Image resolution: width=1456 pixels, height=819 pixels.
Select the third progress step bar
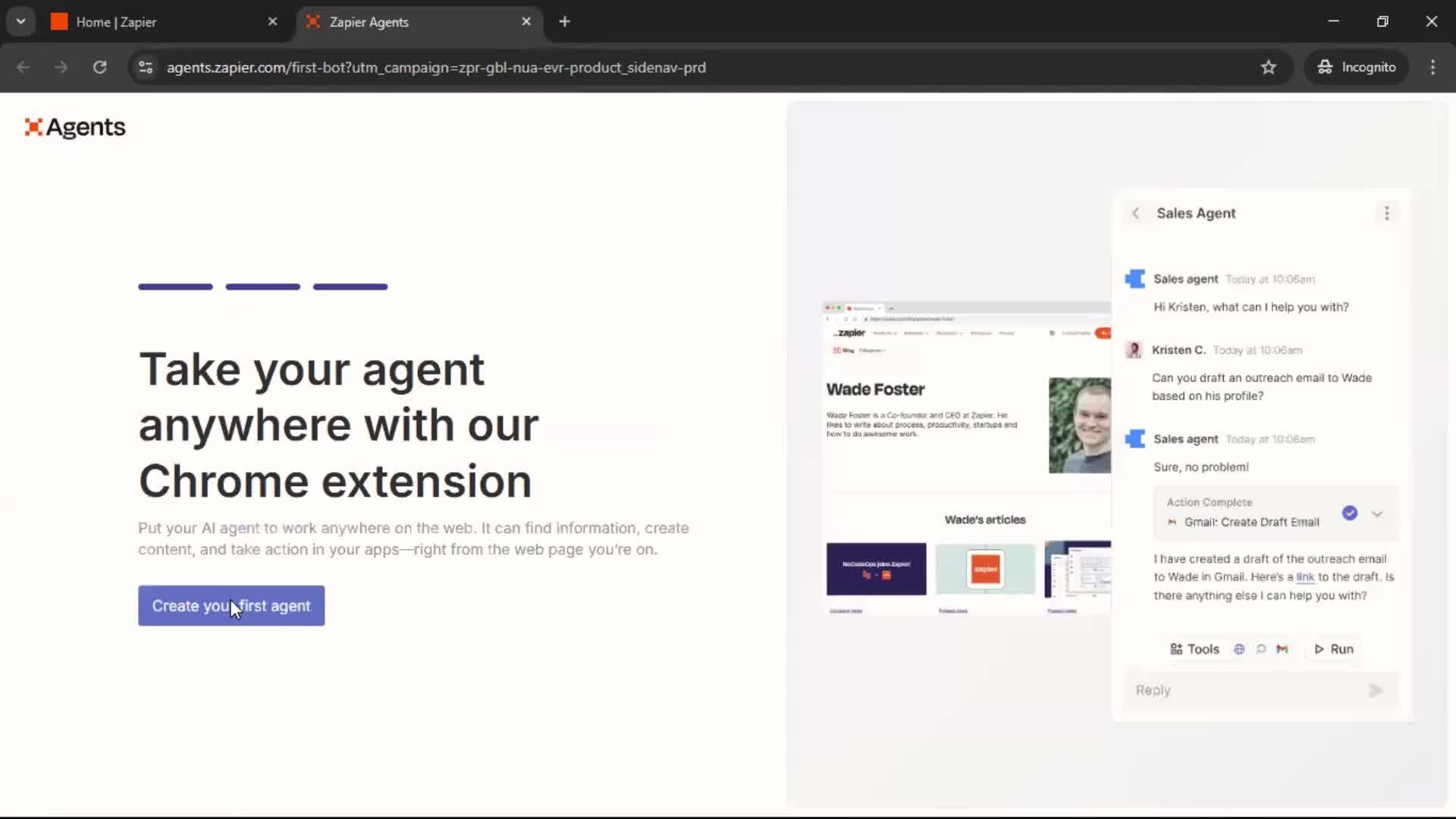[x=350, y=287]
